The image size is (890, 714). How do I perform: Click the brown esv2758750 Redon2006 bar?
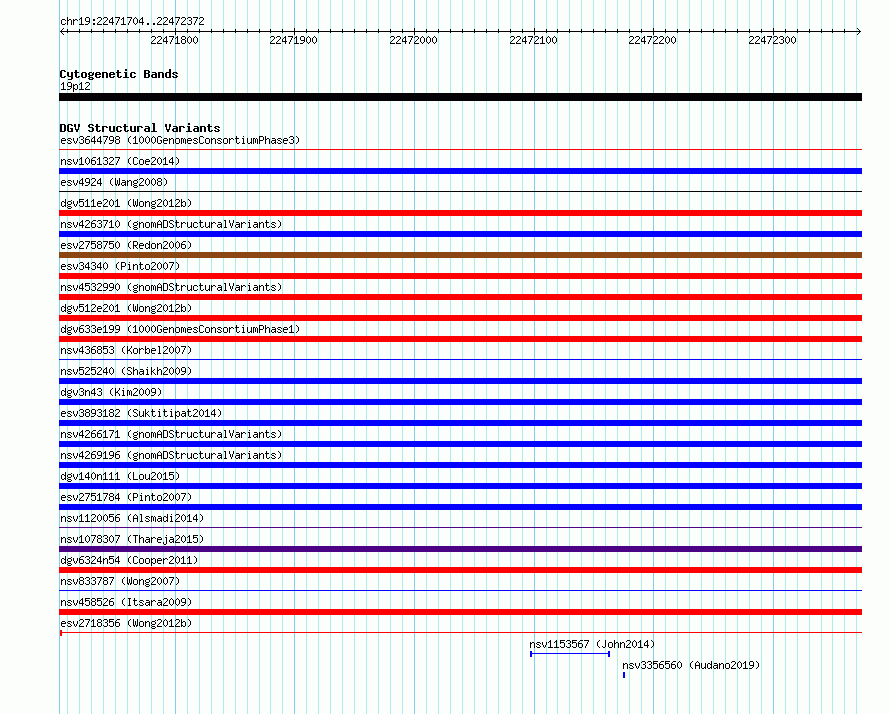(460, 255)
